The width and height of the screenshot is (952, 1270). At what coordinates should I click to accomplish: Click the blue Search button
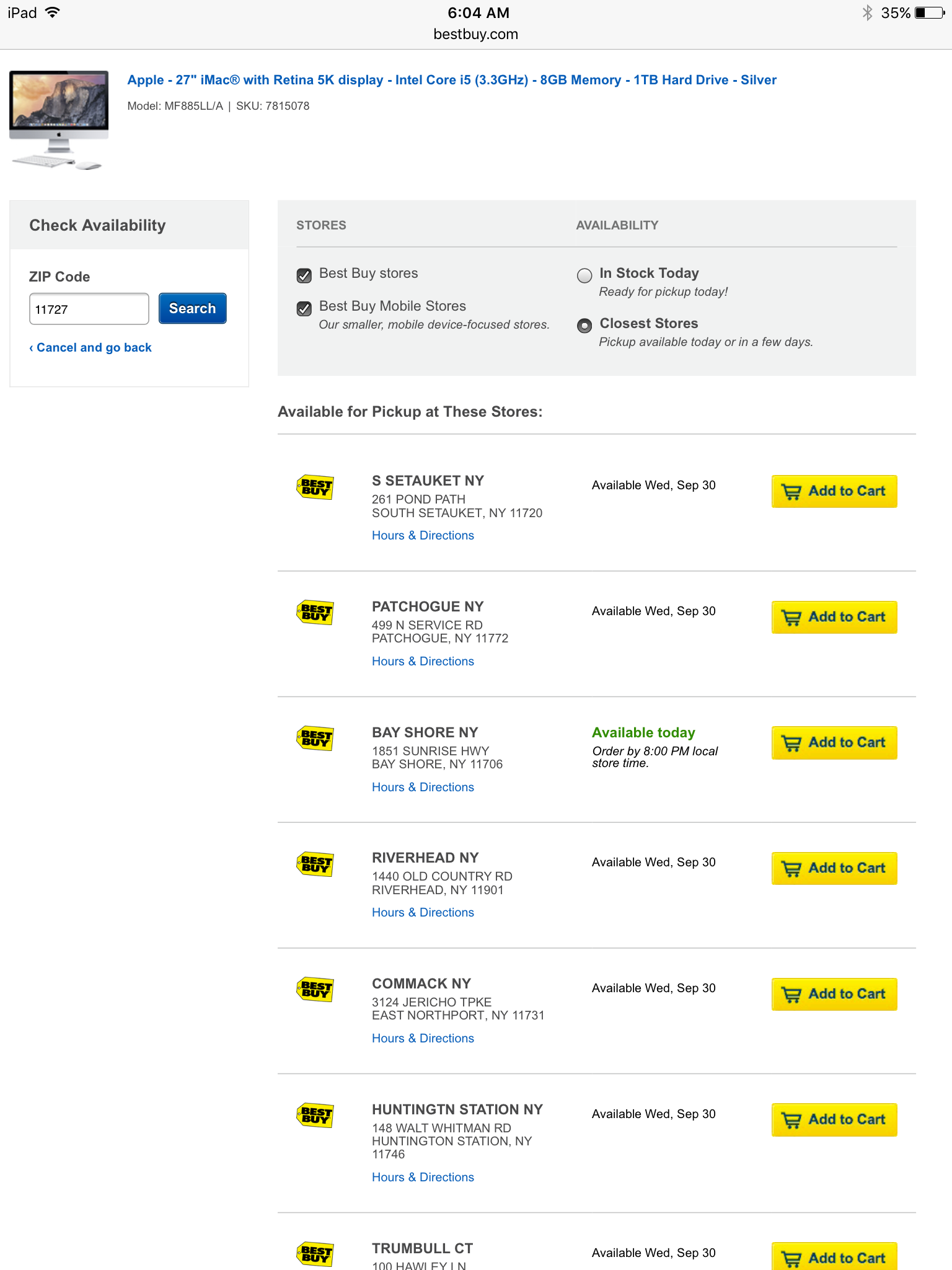pos(192,308)
